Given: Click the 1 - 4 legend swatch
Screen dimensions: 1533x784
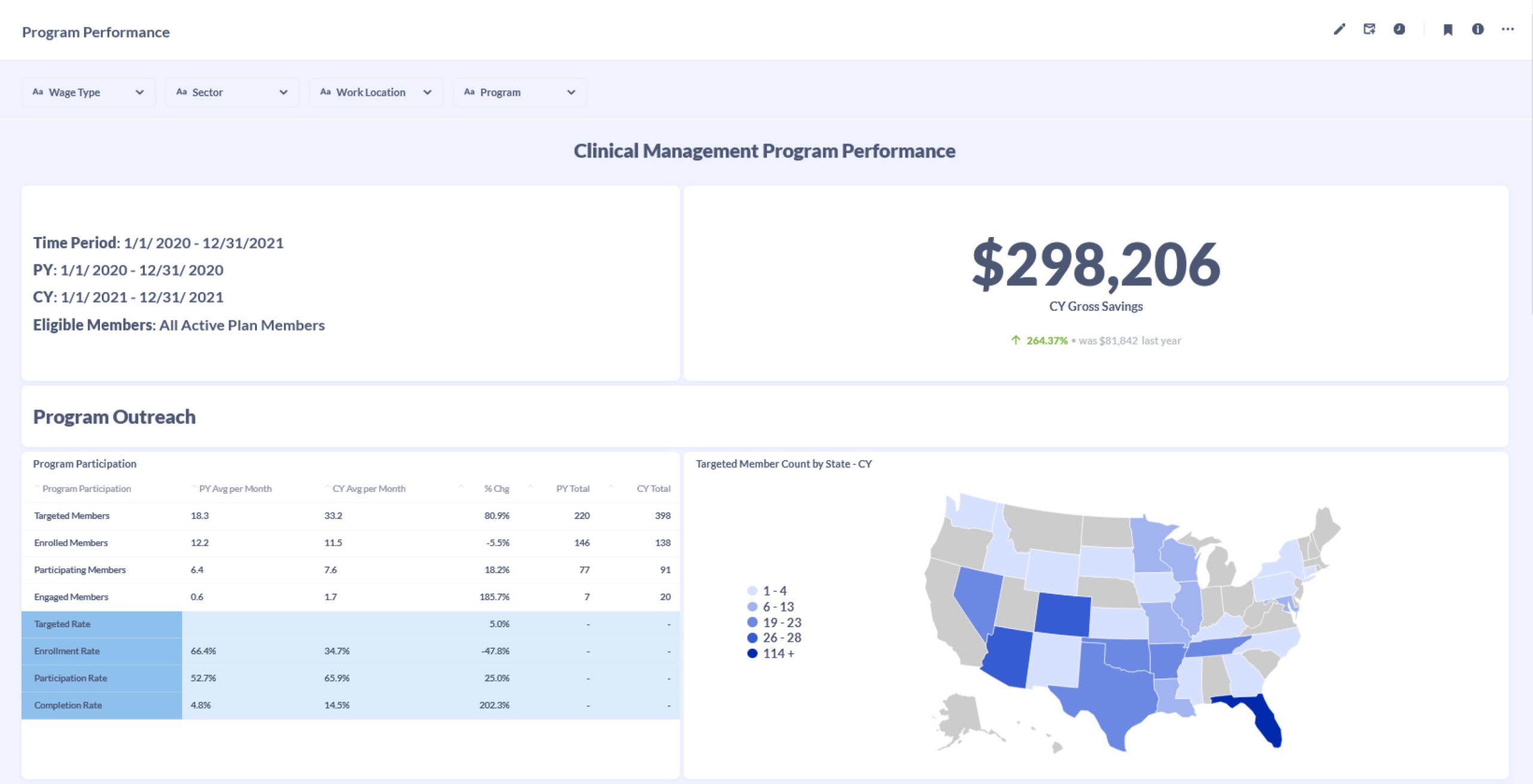Looking at the screenshot, I should 753,591.
